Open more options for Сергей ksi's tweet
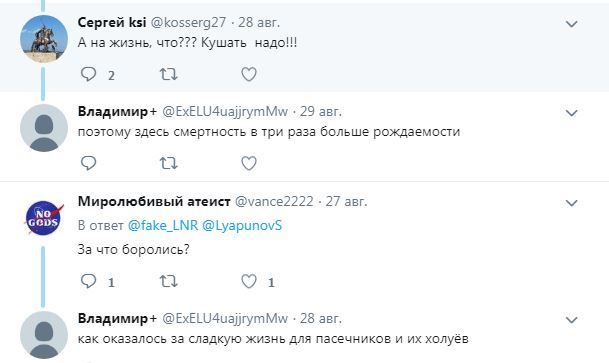 click(571, 24)
